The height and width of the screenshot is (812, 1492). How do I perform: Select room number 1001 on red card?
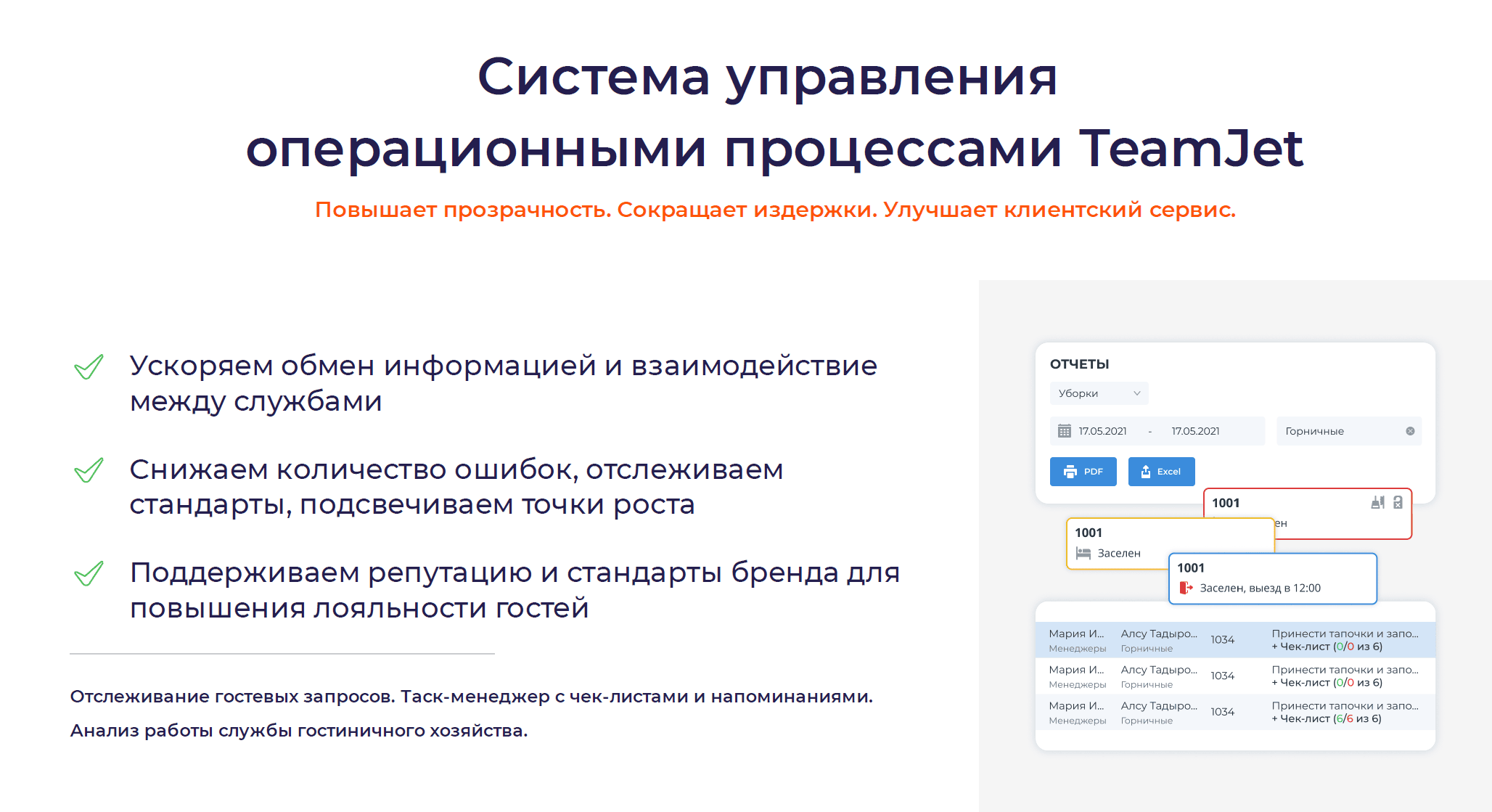tap(1226, 503)
